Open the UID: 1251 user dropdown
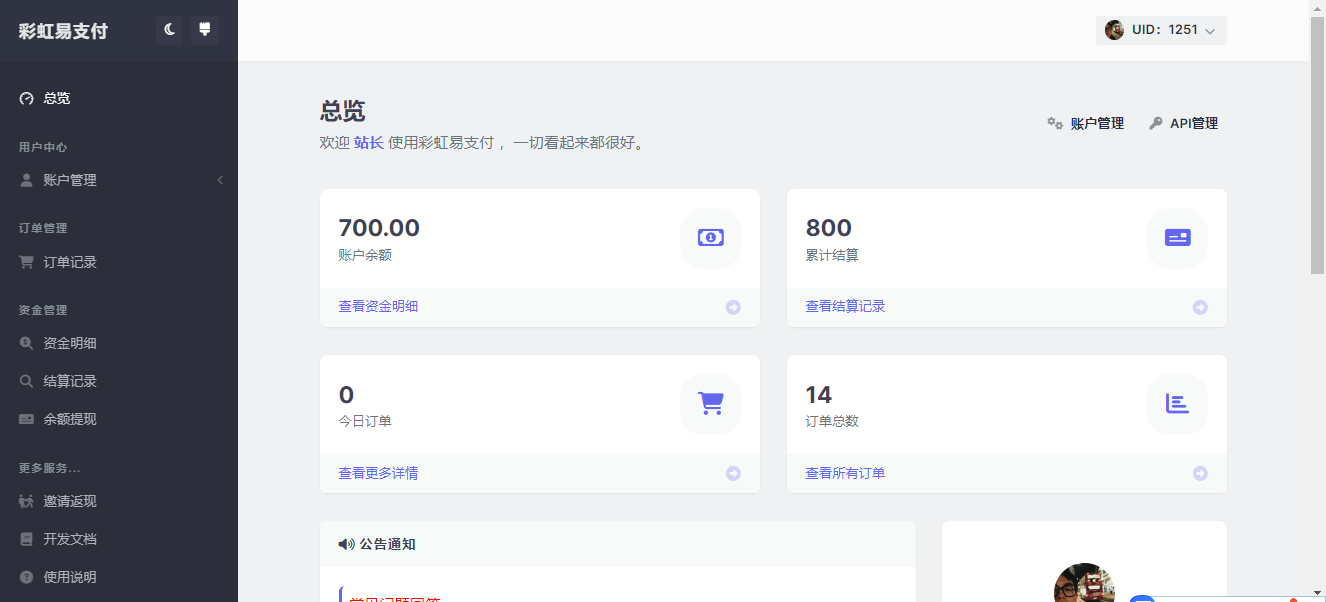 1160,30
